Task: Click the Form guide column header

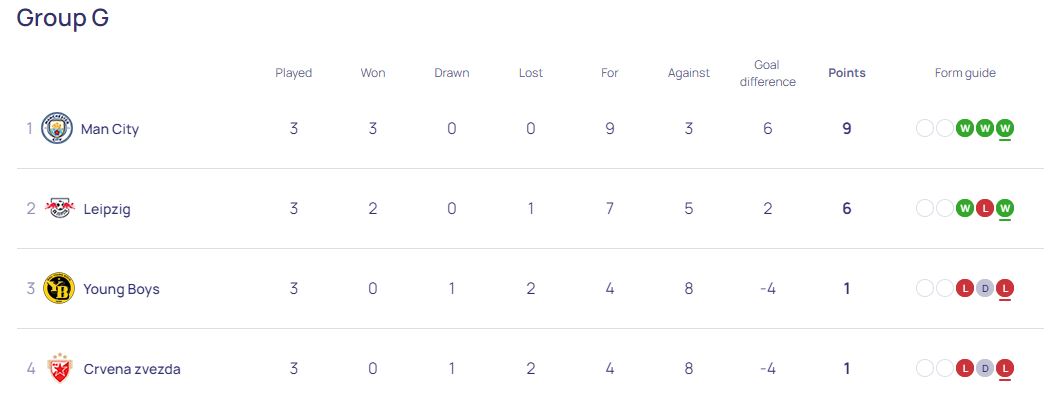Action: pyautogui.click(x=965, y=73)
